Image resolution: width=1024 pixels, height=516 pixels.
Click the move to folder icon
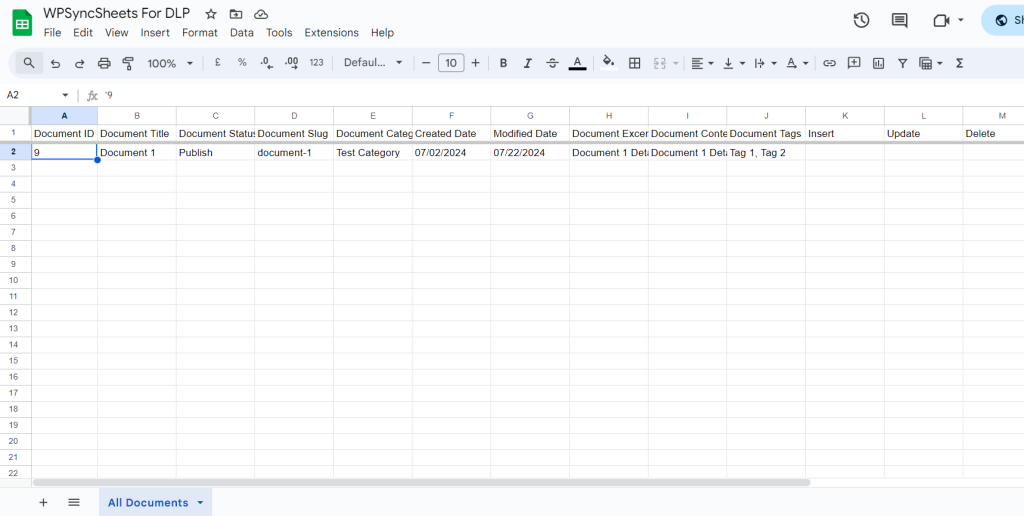(236, 14)
